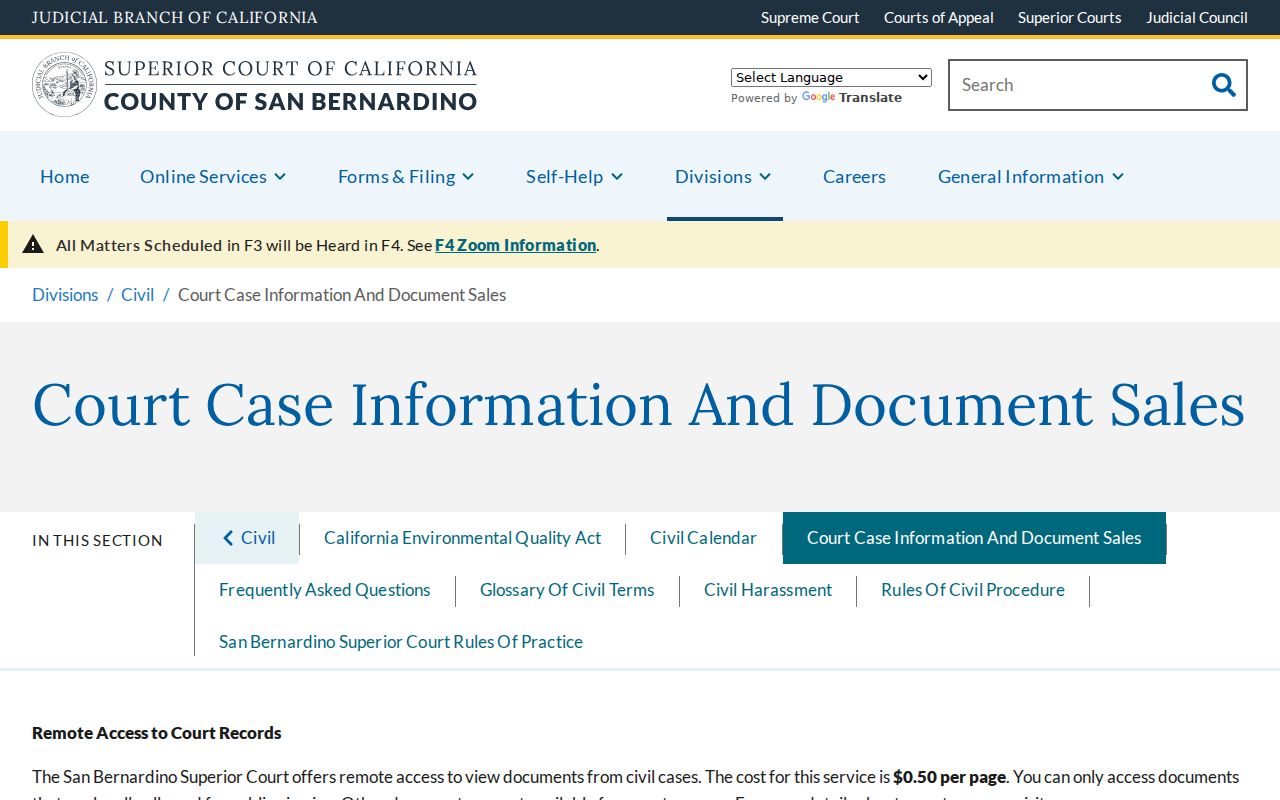Open Frequently Asked Questions section
Viewport: 1280px width, 800px height.
325,590
